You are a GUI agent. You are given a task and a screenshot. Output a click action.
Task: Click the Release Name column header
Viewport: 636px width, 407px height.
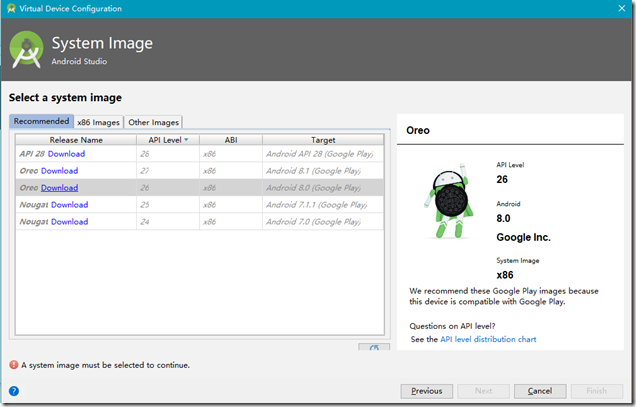pos(76,140)
